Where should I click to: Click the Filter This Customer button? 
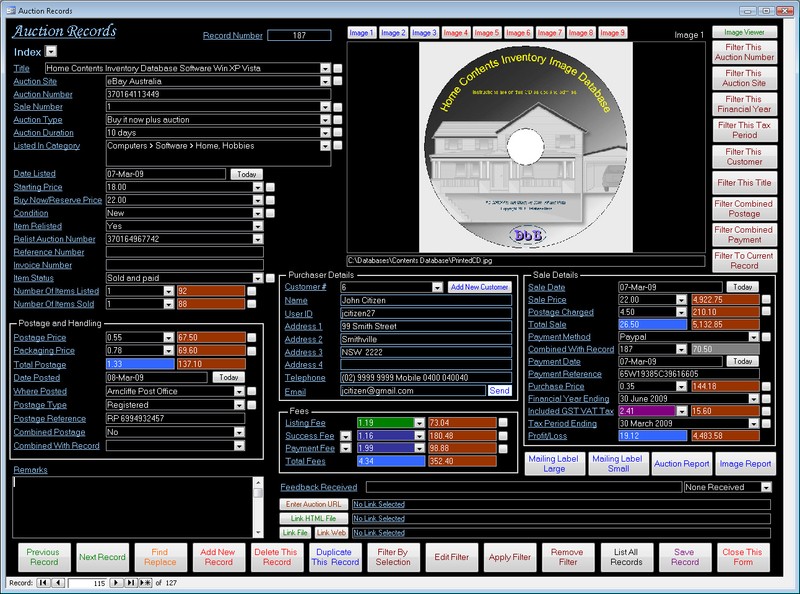[x=744, y=157]
